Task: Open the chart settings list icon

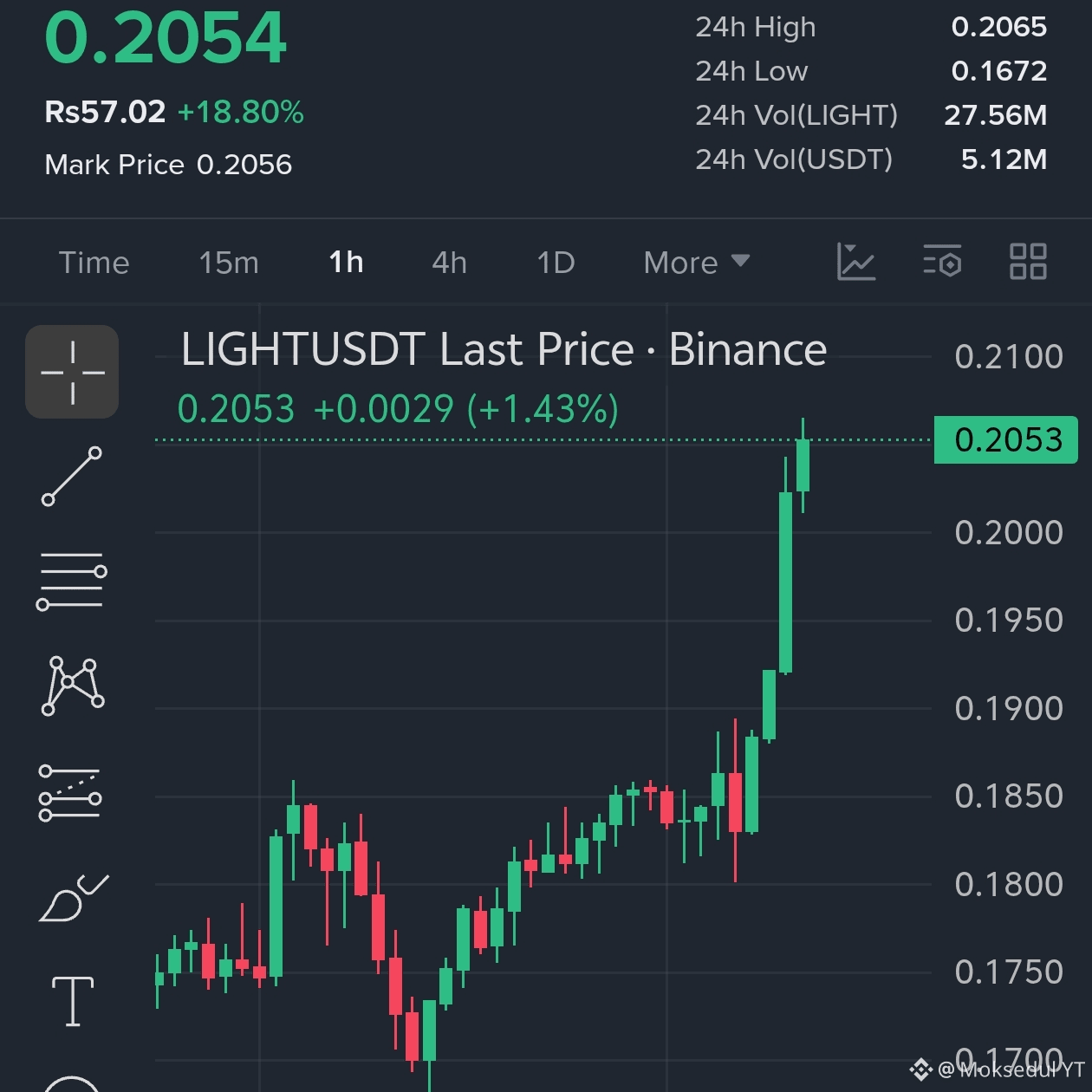Action: 942,262
